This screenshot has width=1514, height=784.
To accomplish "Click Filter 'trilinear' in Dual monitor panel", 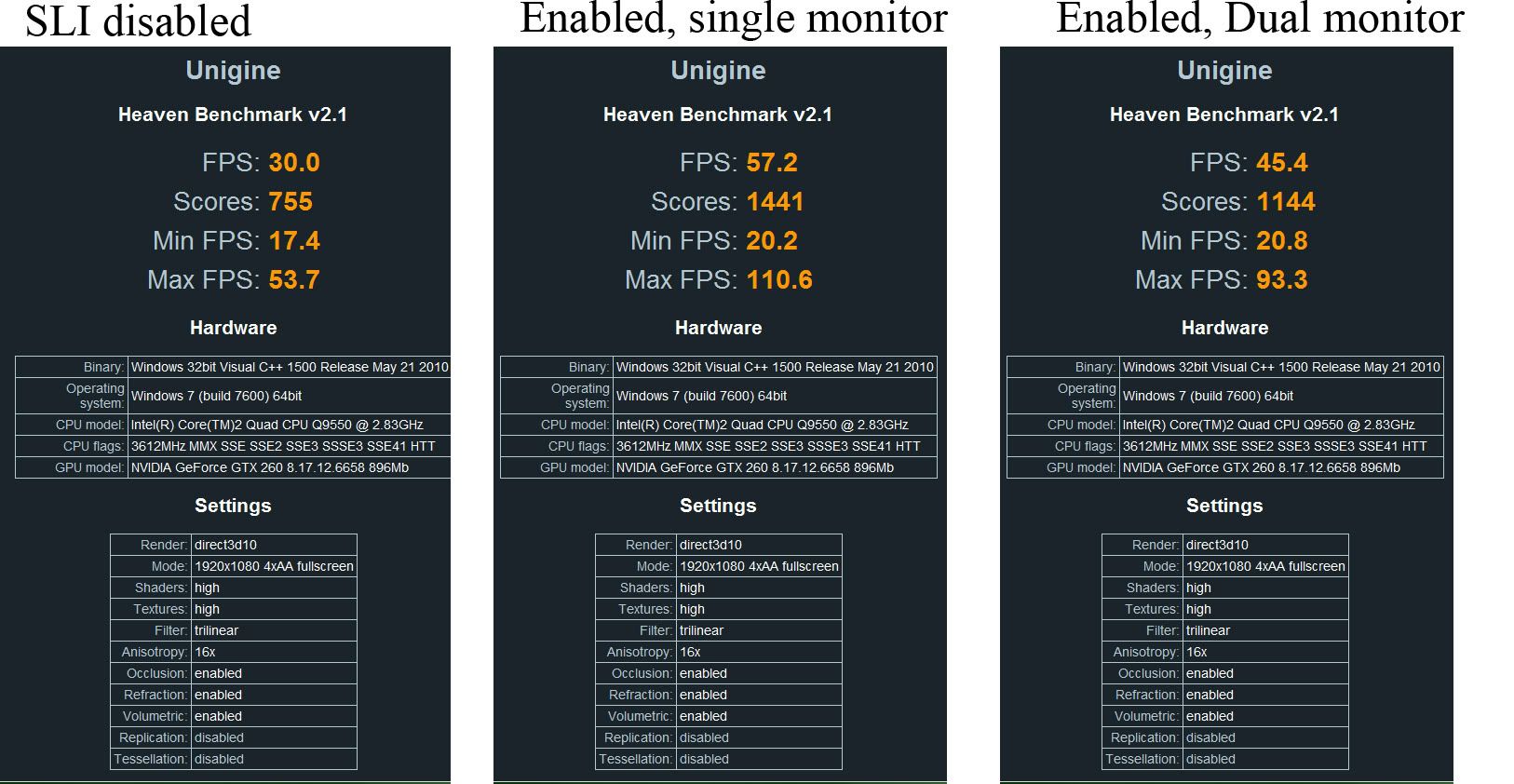I will coord(1208,630).
